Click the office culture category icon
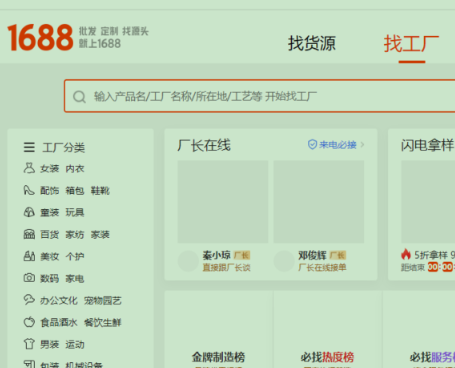The image size is (455, 368). pos(29,300)
